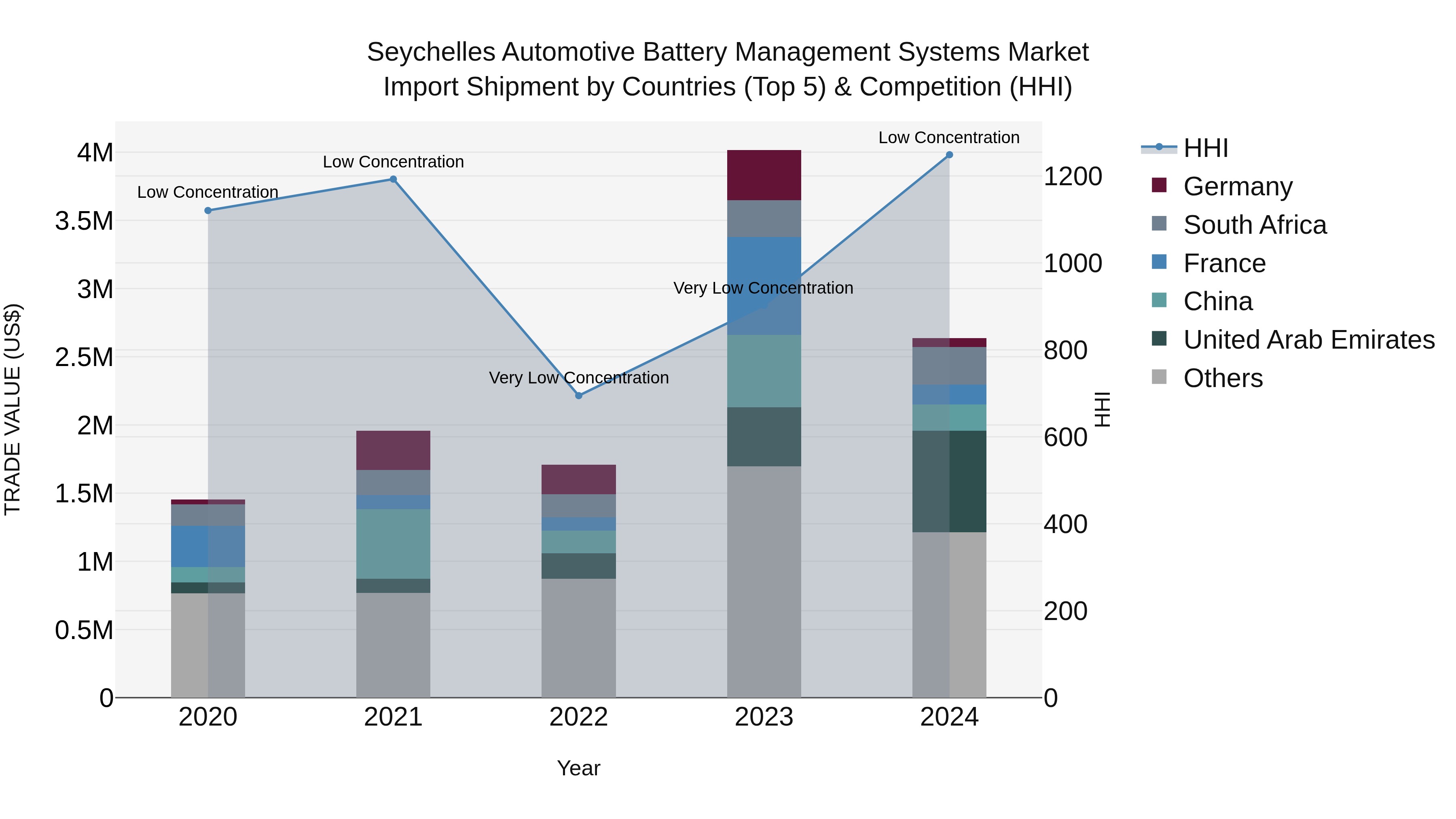The image size is (1456, 819).
Task: Click the 2020 x-axis label
Action: tap(208, 717)
